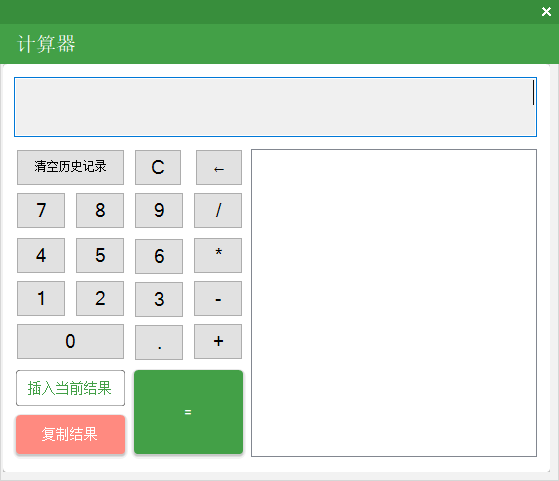Tap the number 5 key
Screen dimensions: 559x481
pos(100,255)
